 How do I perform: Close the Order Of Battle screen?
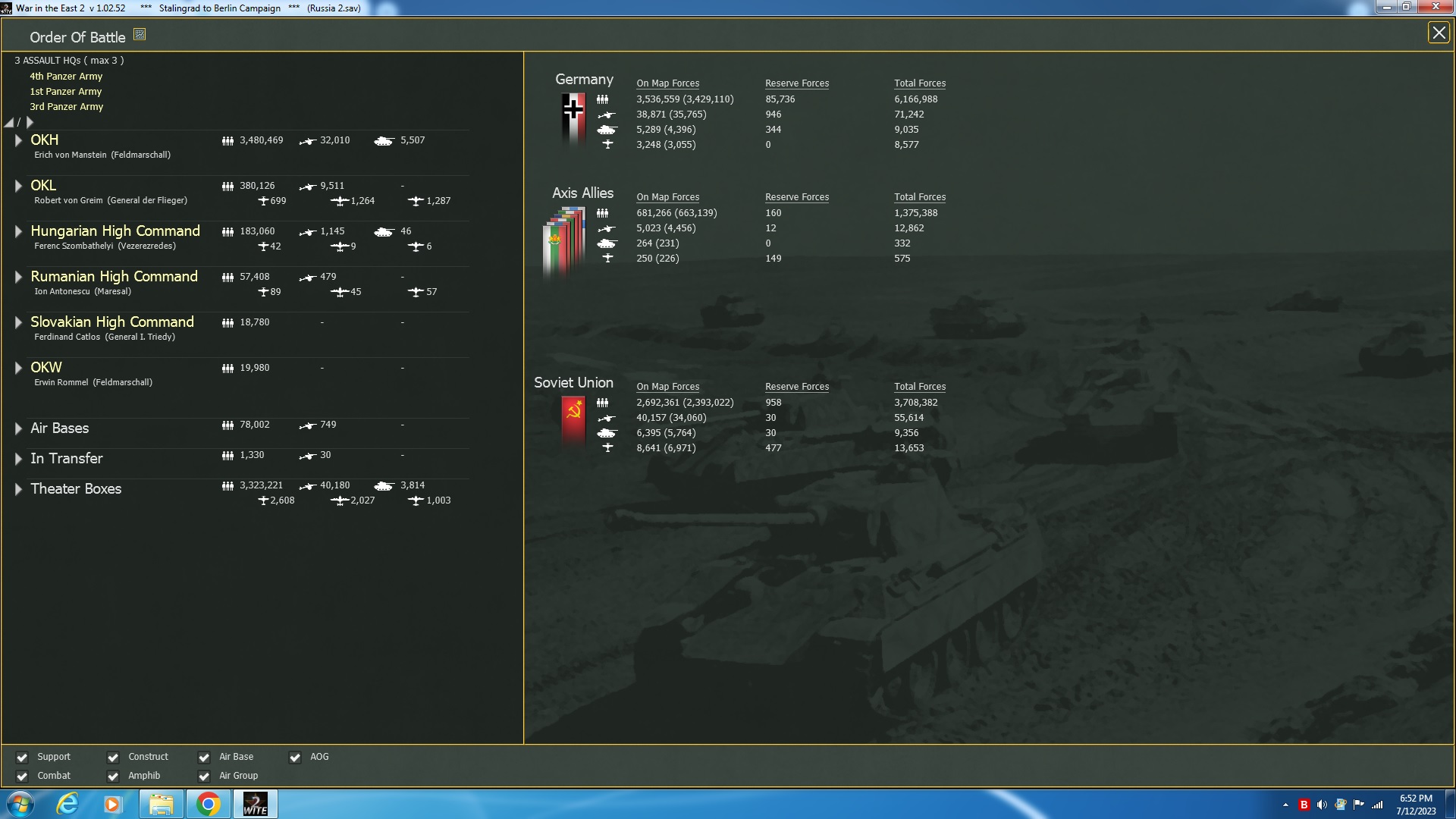(x=1439, y=33)
